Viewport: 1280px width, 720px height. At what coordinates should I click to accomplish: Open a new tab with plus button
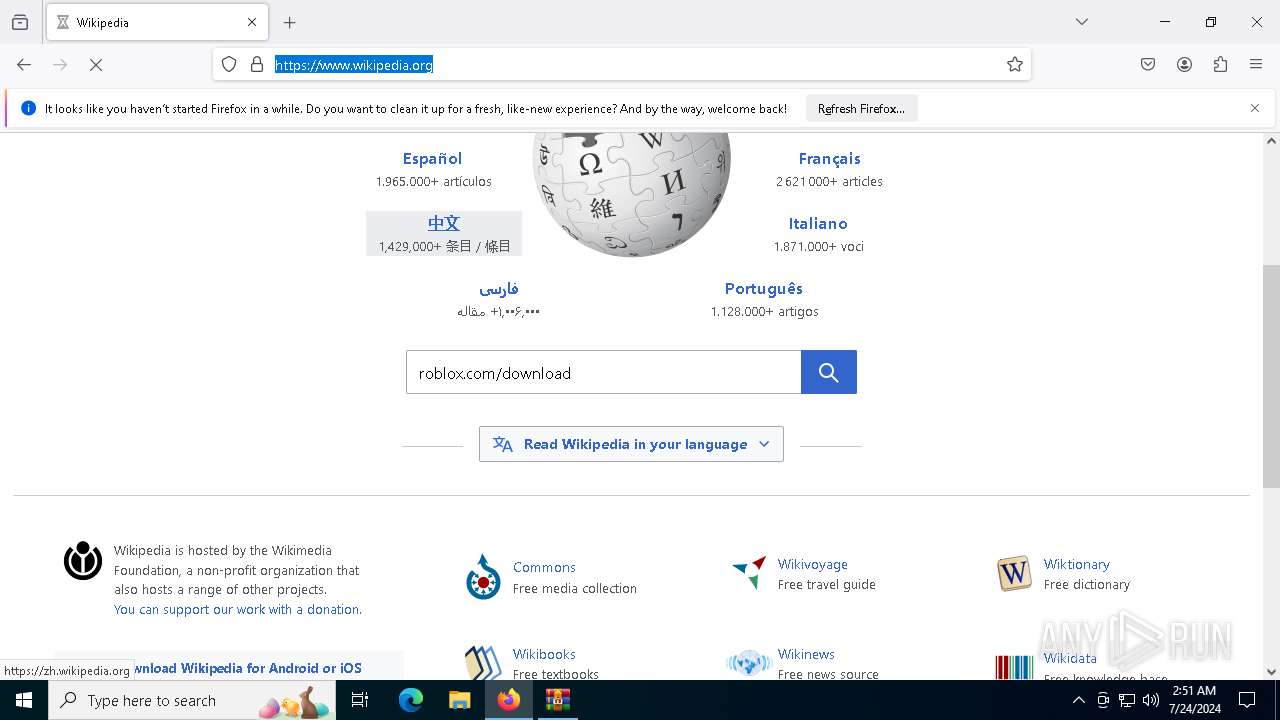click(x=290, y=22)
